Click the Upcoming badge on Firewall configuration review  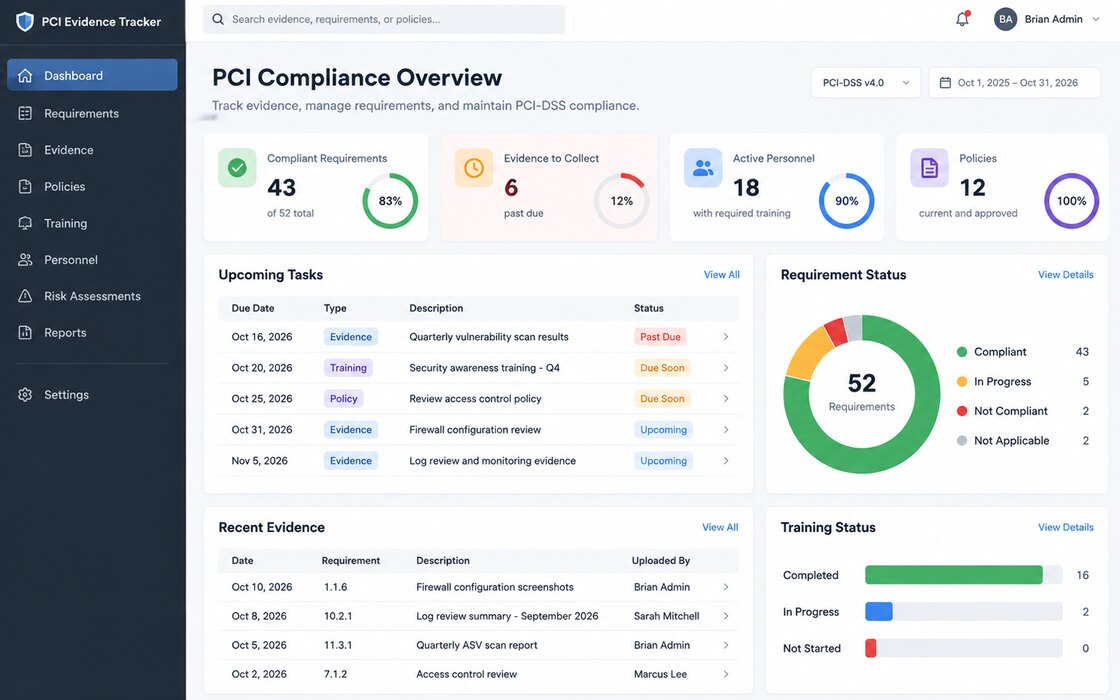coord(664,429)
